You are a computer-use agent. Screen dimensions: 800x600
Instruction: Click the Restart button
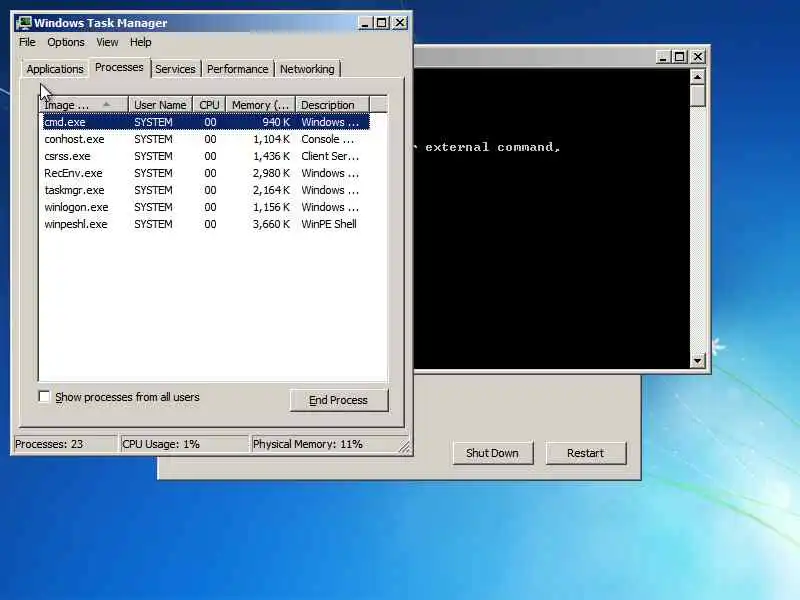(x=585, y=453)
